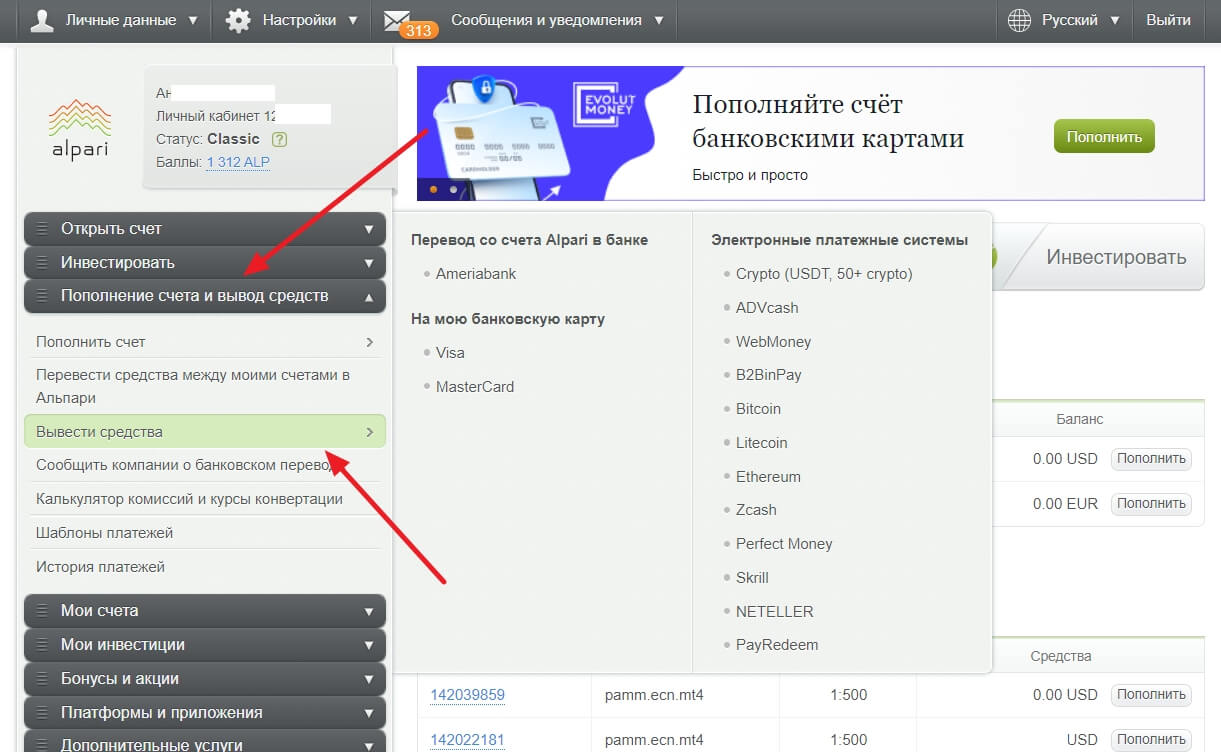
Task: Open account 142039859 link
Action: (467, 695)
